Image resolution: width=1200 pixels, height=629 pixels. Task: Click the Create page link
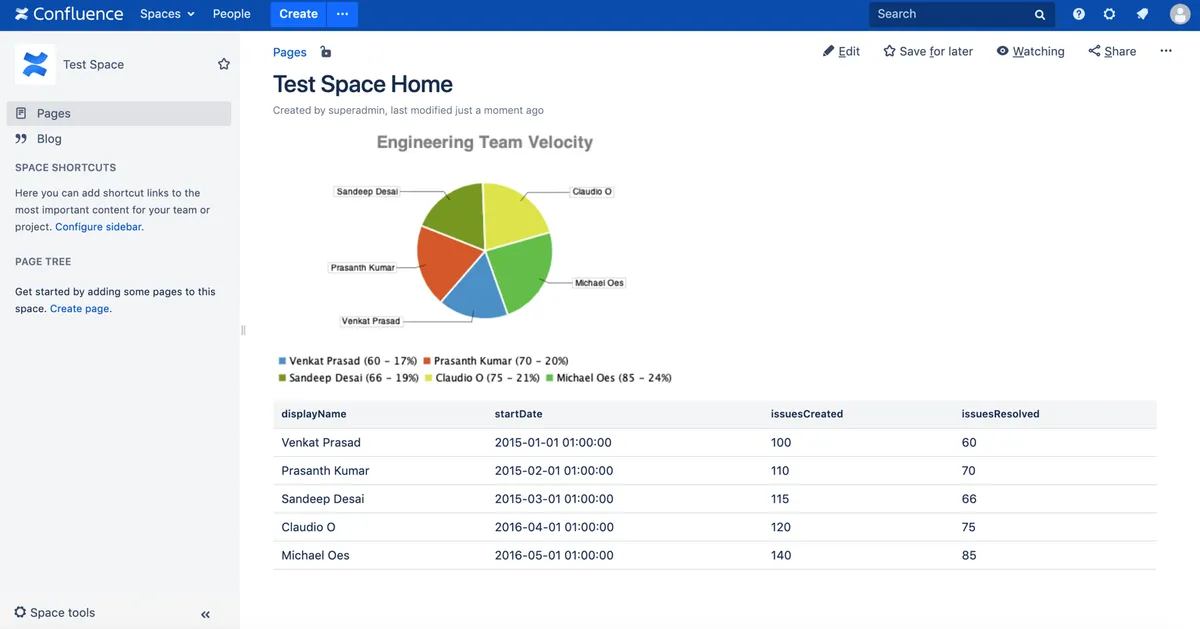coord(80,309)
